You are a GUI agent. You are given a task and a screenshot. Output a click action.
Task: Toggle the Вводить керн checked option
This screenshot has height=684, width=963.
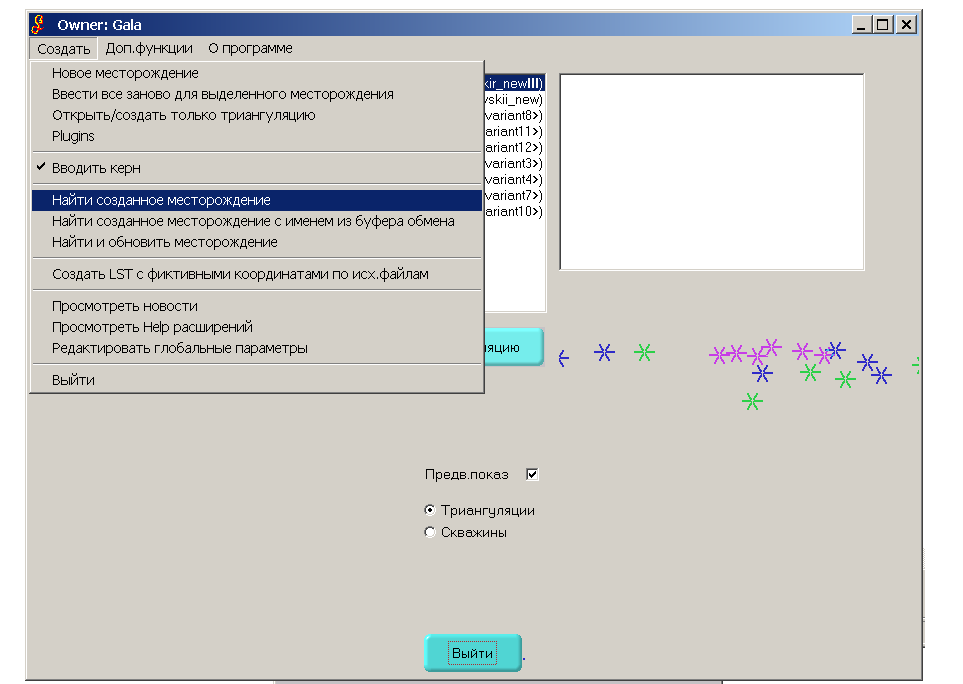pyautogui.click(x=257, y=168)
